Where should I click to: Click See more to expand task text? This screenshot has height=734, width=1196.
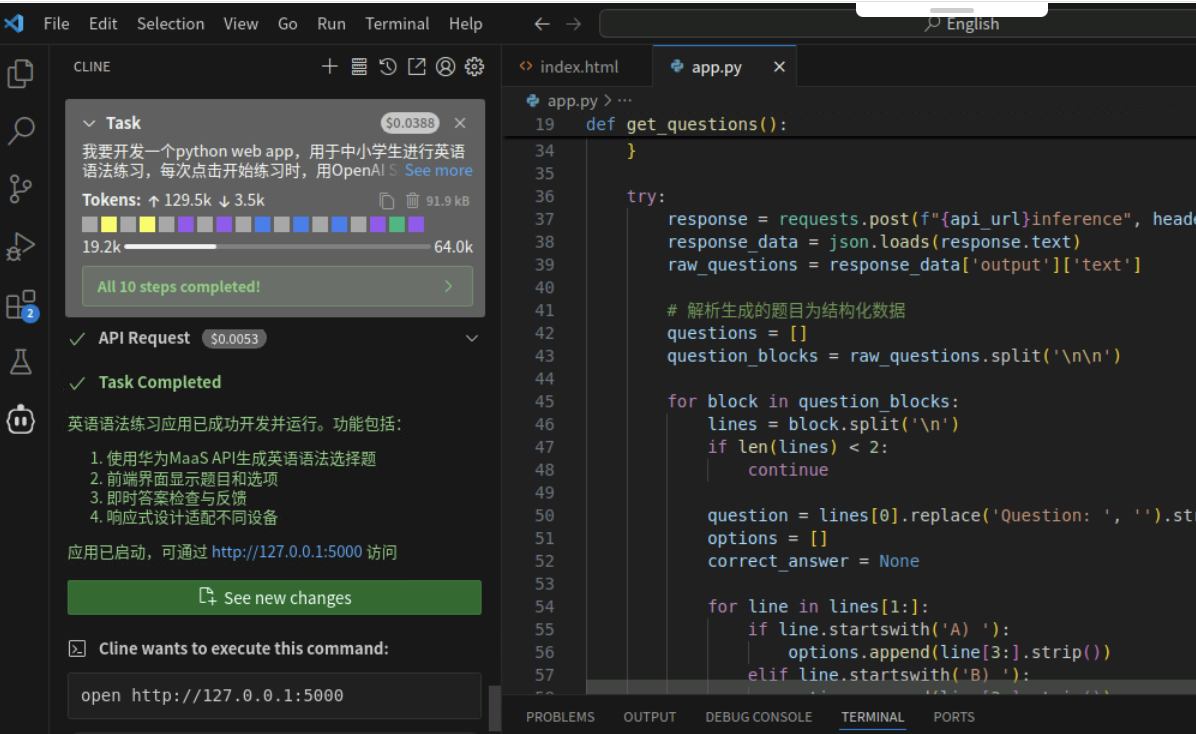[x=438, y=171]
